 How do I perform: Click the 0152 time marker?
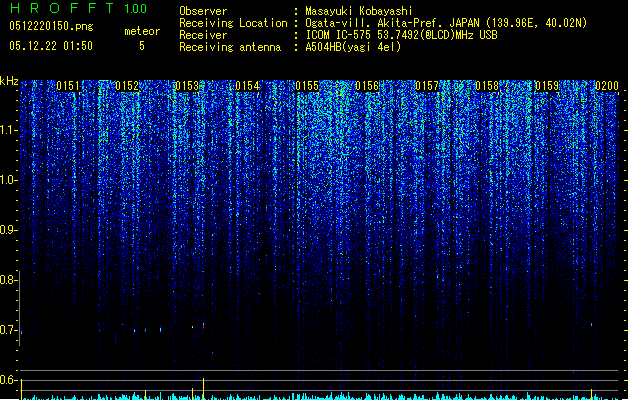[x=127, y=86]
